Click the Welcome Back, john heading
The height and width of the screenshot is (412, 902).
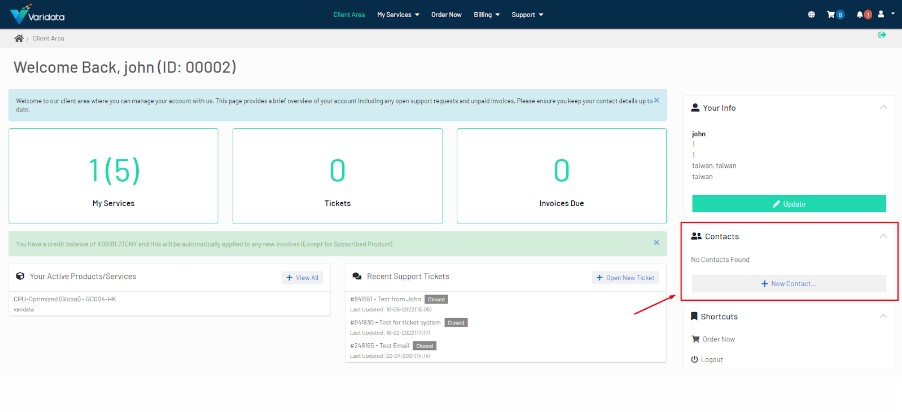click(125, 67)
